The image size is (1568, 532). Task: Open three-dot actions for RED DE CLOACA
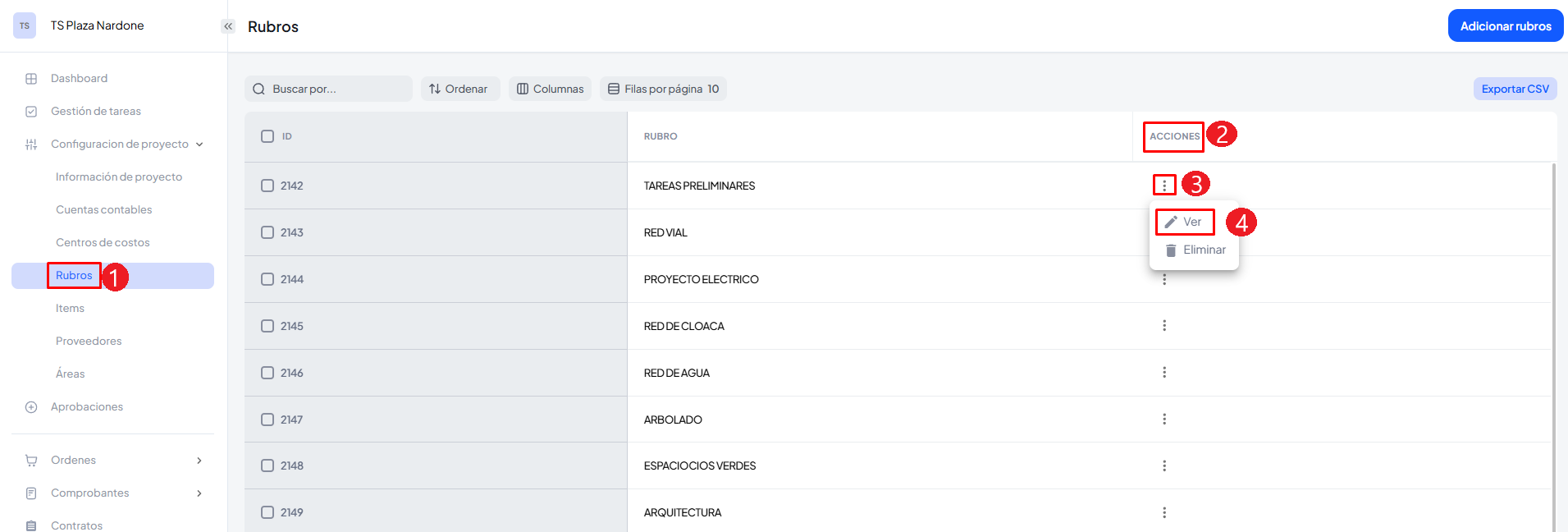coord(1163,326)
